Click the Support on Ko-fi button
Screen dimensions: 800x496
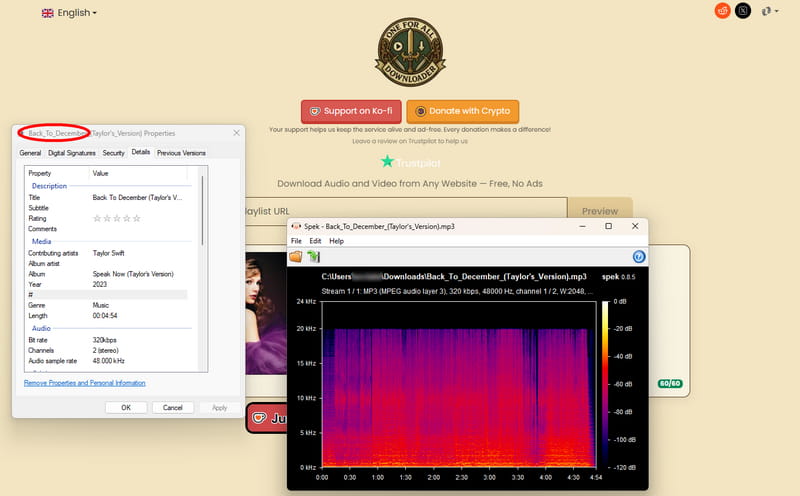(x=351, y=111)
